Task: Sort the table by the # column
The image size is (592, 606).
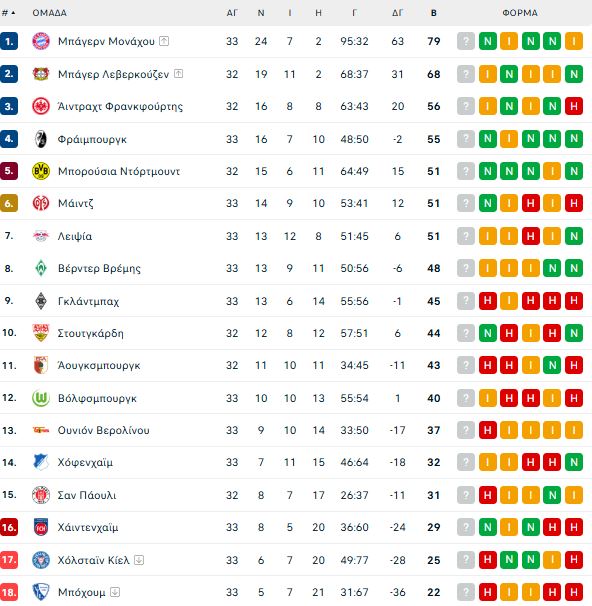Action: pos(9,13)
